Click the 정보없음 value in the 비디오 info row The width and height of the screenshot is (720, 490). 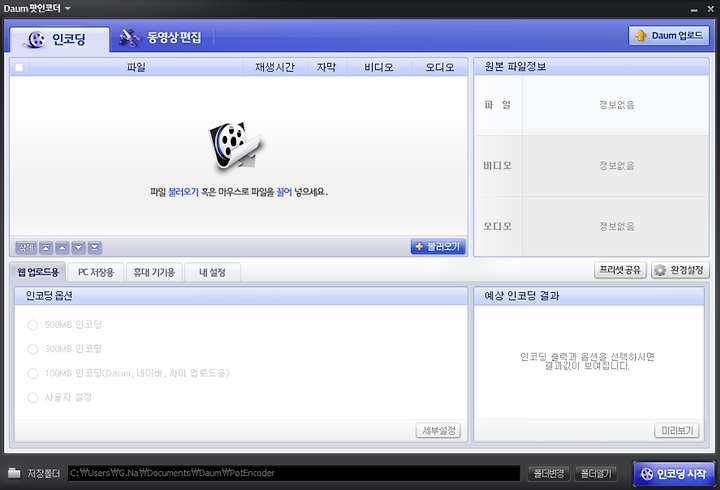616,166
